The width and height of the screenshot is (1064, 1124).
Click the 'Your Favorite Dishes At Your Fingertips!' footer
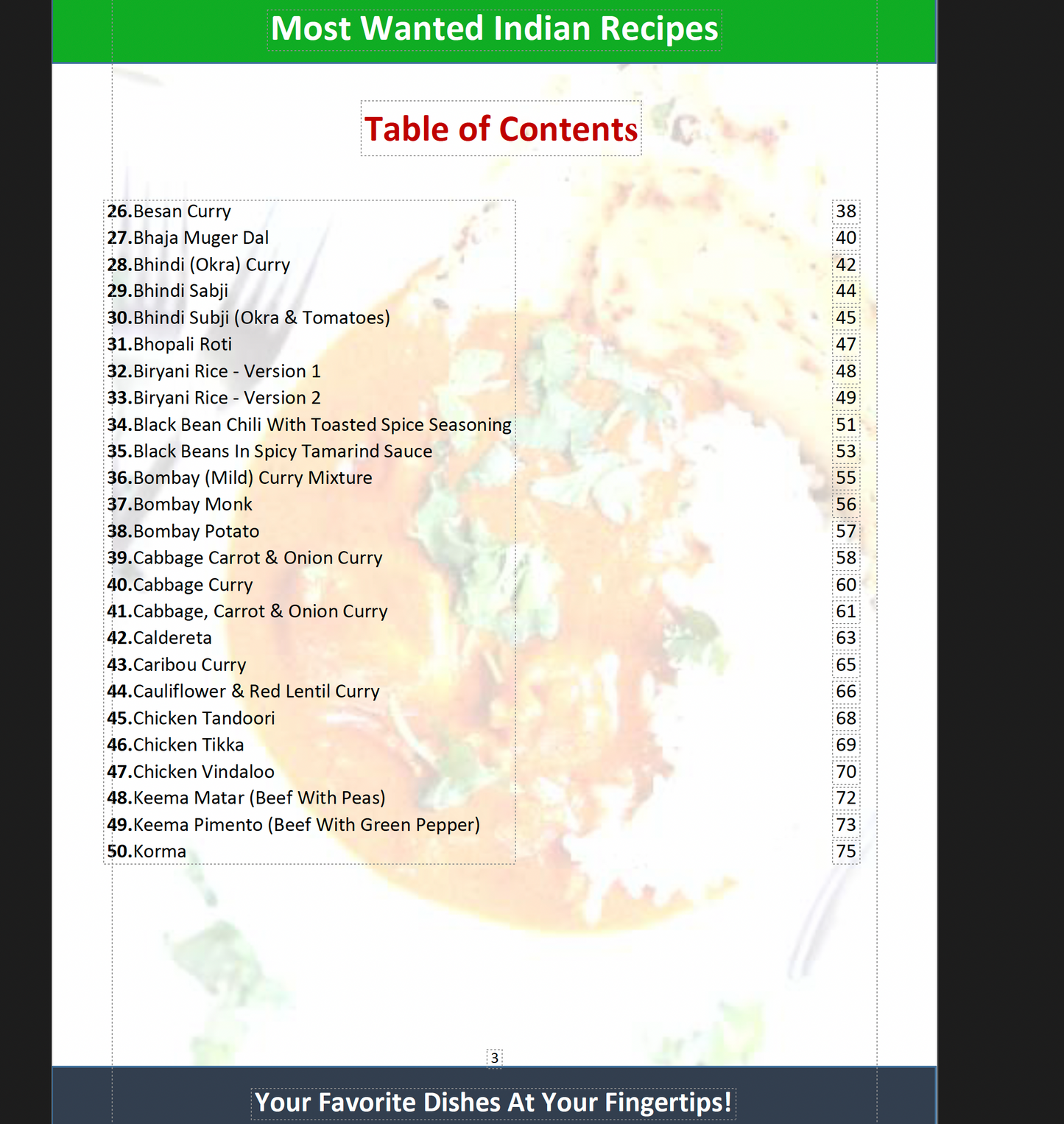point(493,1103)
